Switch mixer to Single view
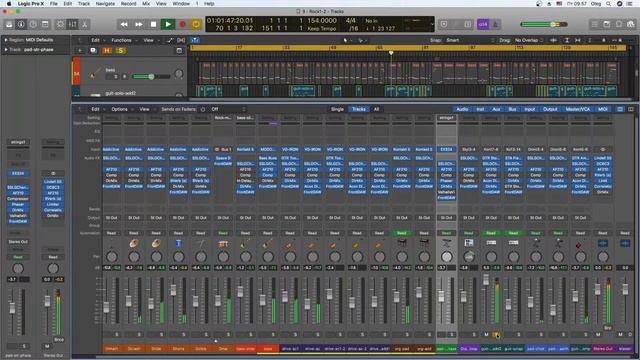 337,109
